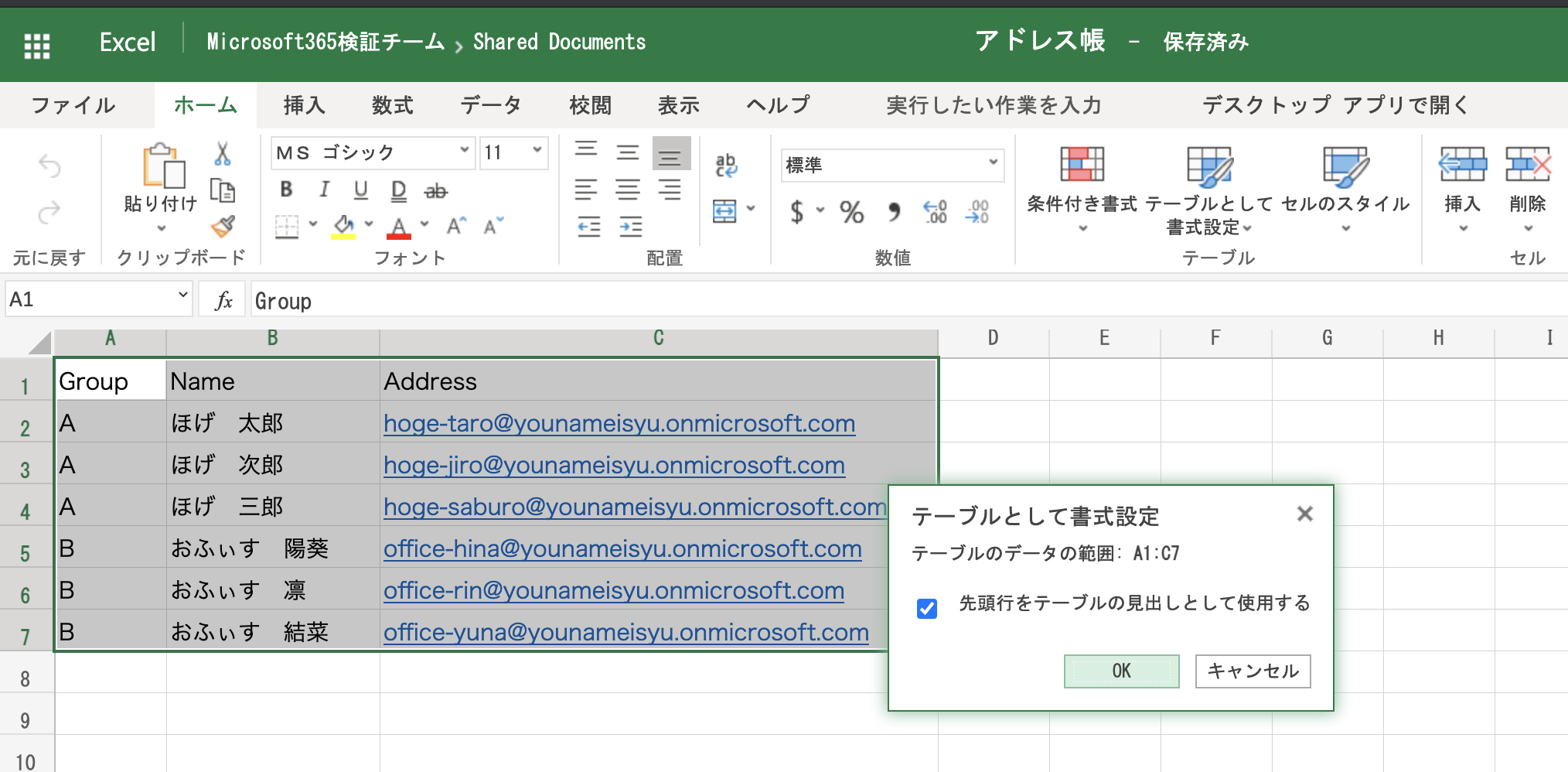Apply italic formatting

[x=324, y=189]
